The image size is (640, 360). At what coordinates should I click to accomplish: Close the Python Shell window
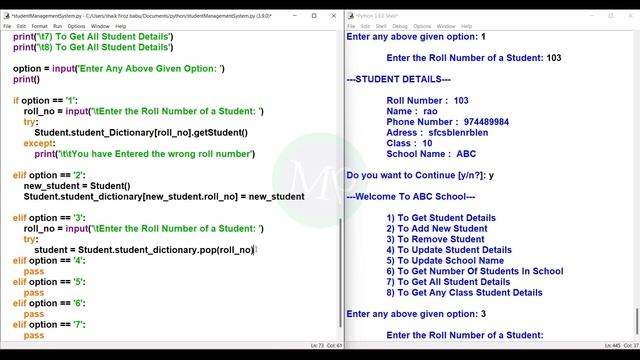tap(630, 16)
